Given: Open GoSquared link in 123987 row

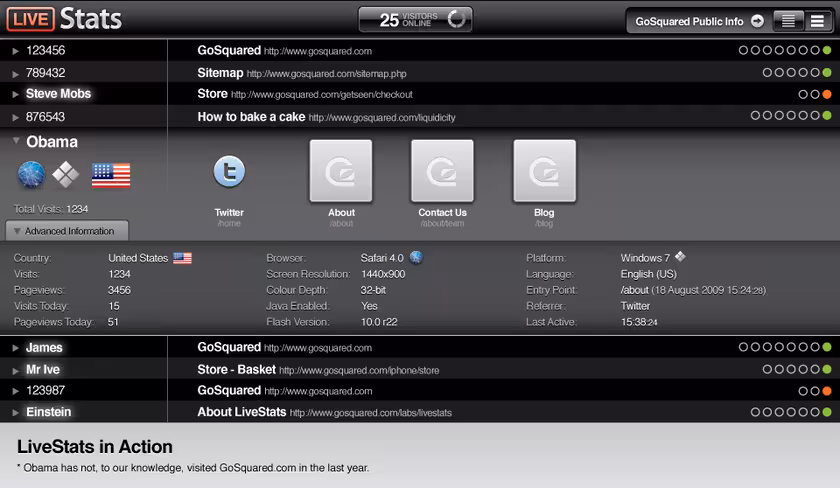Looking at the screenshot, I should click(x=284, y=391).
